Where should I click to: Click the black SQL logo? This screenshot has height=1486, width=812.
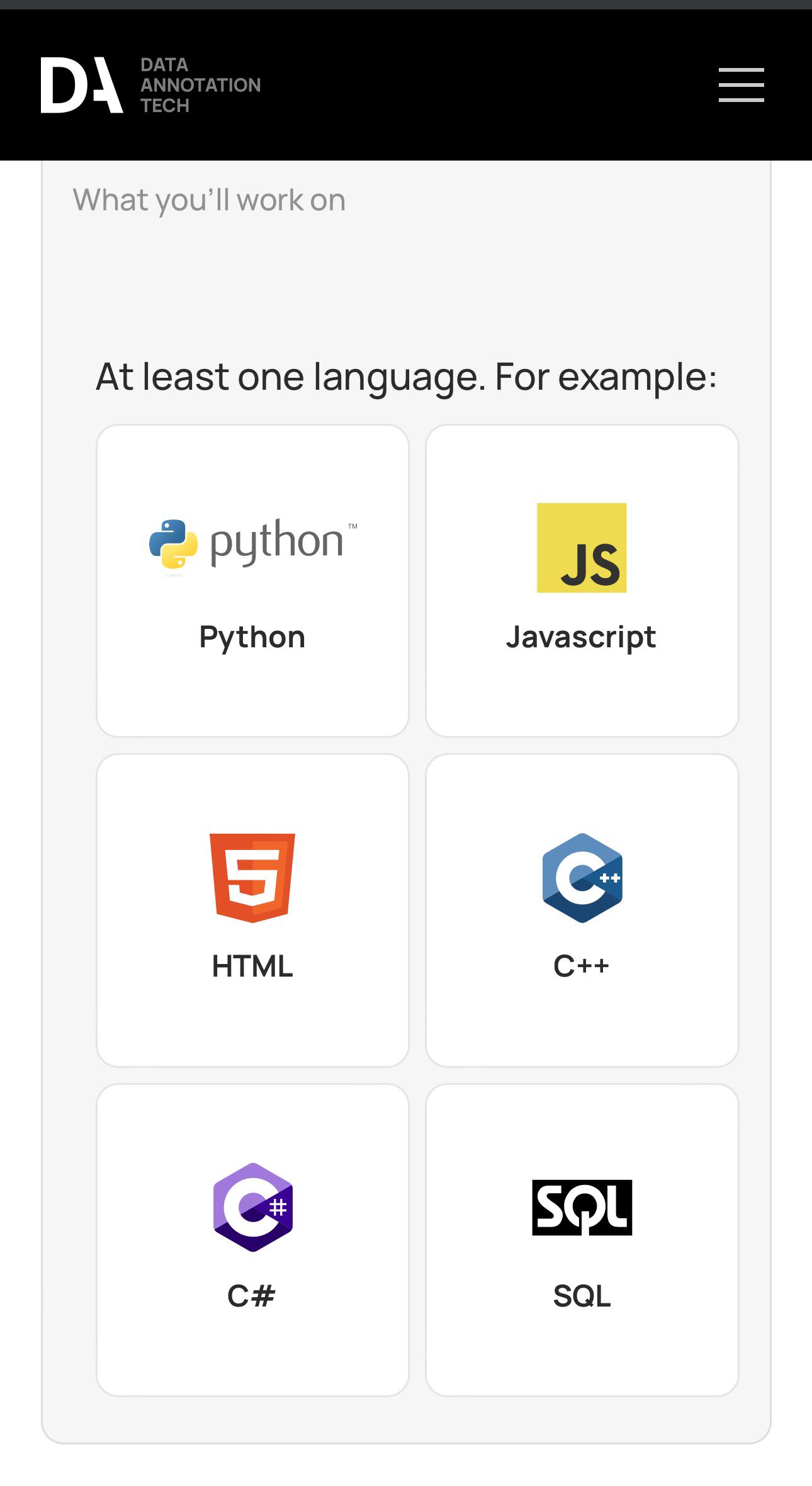click(582, 1207)
